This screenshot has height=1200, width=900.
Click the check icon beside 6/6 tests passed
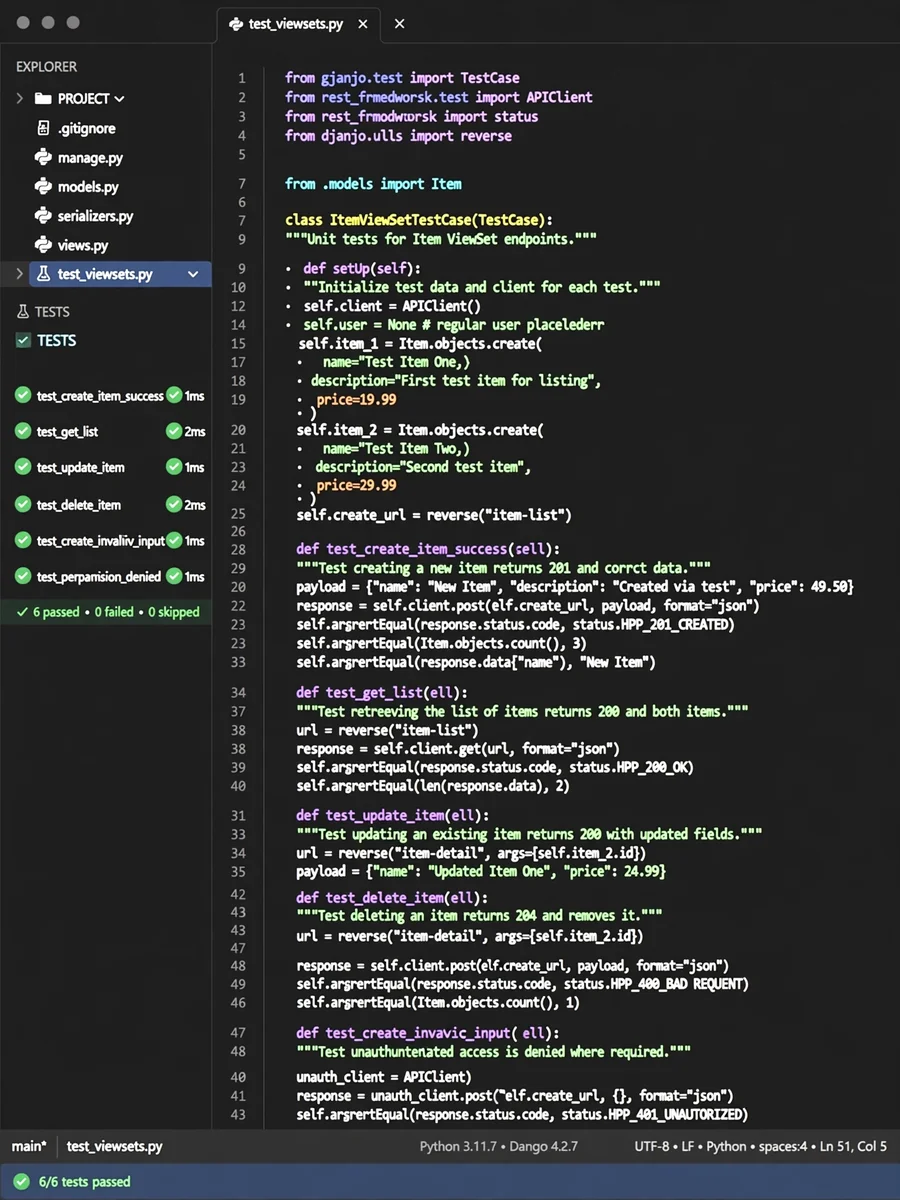pos(21,1182)
